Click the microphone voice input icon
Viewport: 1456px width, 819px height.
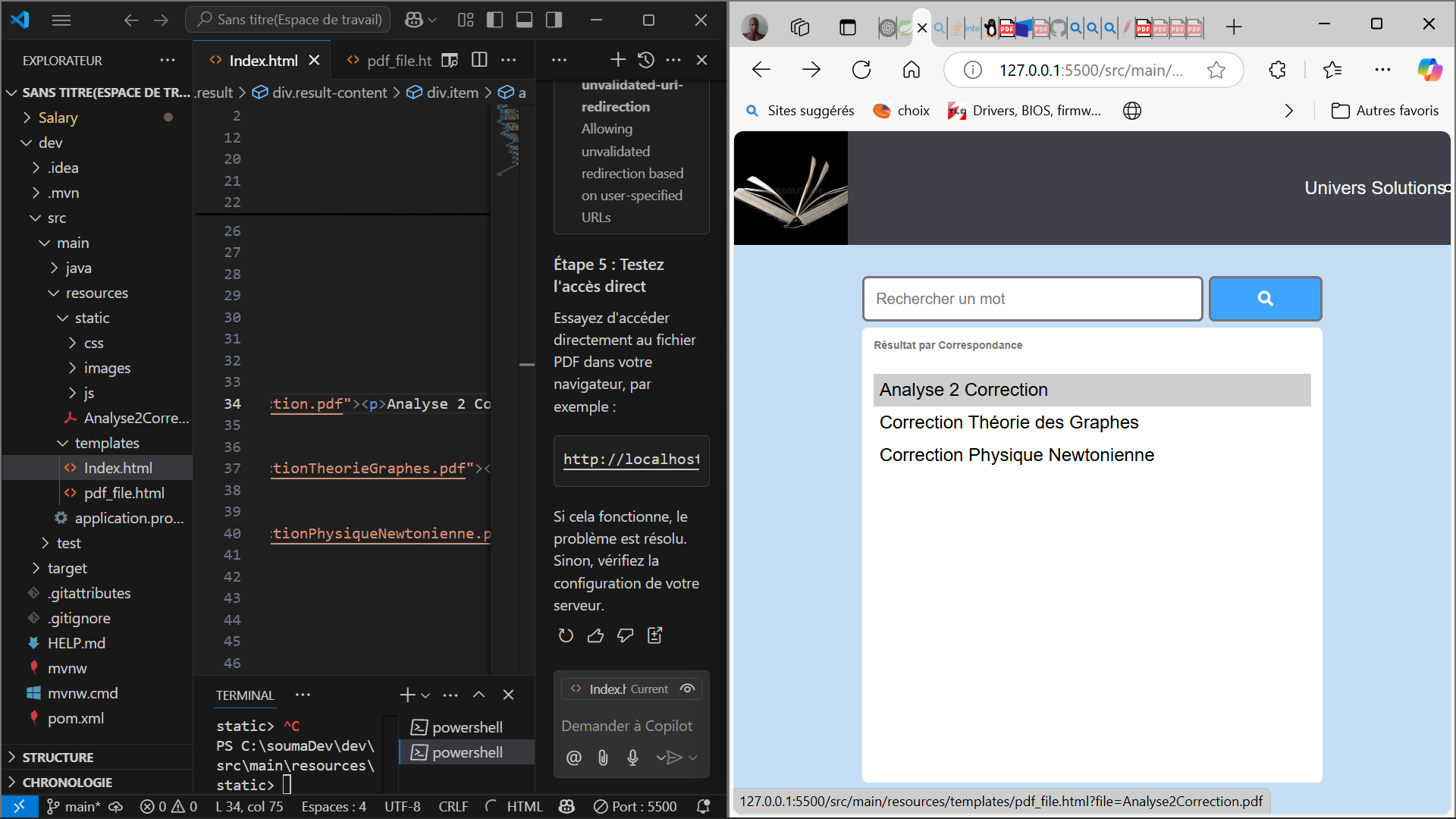632,757
